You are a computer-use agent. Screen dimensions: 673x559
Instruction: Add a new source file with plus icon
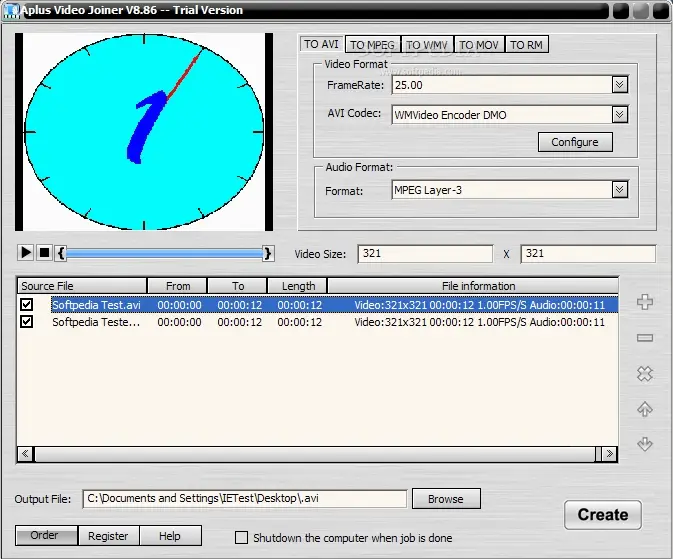645,302
